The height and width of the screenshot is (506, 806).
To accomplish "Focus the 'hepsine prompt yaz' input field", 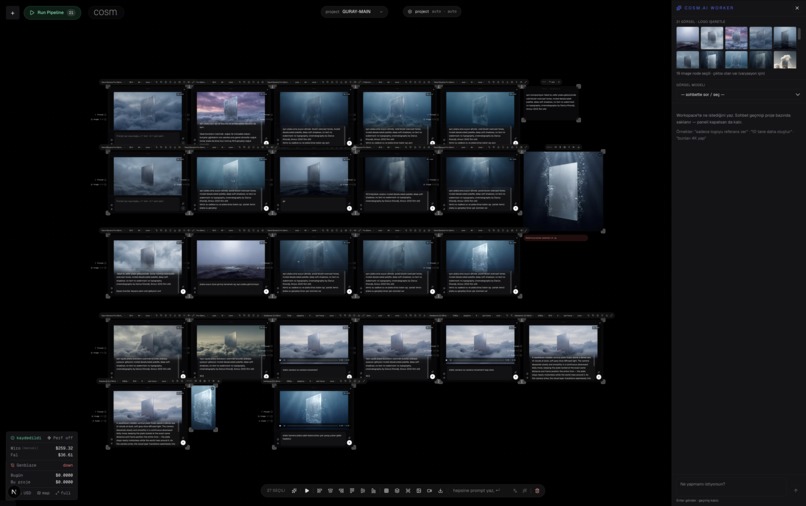I will pyautogui.click(x=477, y=491).
